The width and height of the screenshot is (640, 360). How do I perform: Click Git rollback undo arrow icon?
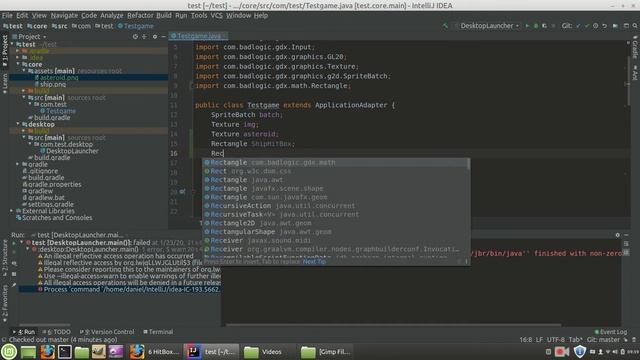coord(604,26)
